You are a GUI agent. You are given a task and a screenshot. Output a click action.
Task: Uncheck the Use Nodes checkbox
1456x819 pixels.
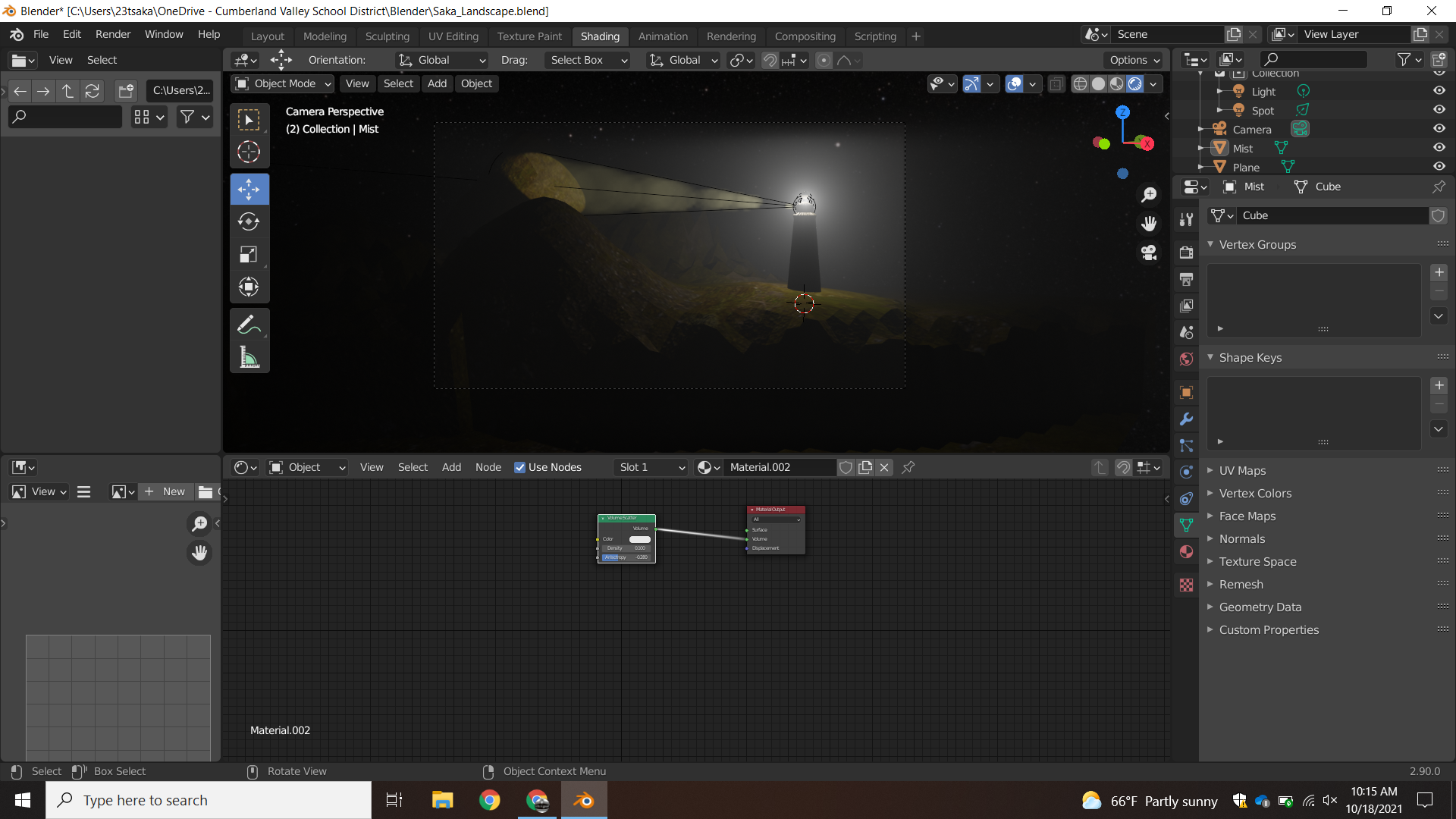519,467
